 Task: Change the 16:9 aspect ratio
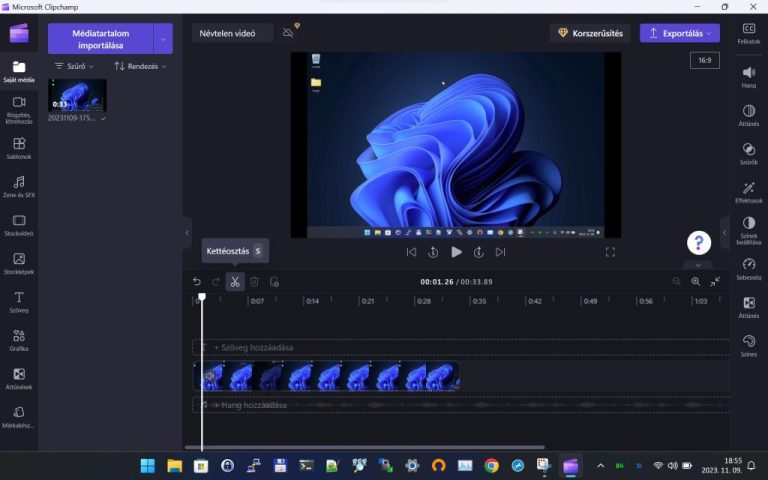pyautogui.click(x=704, y=60)
